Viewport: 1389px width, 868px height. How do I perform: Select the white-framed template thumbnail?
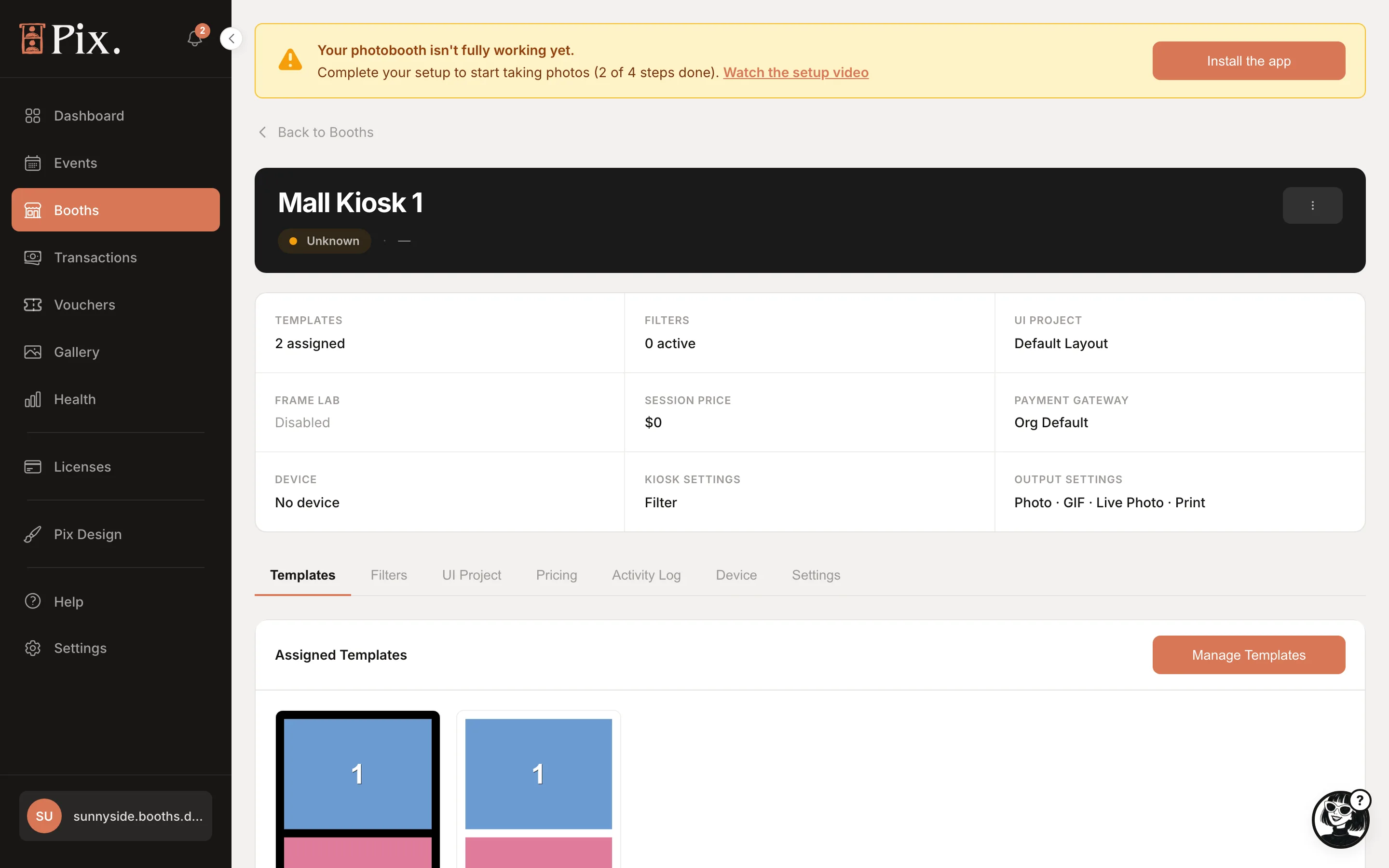(x=538, y=789)
